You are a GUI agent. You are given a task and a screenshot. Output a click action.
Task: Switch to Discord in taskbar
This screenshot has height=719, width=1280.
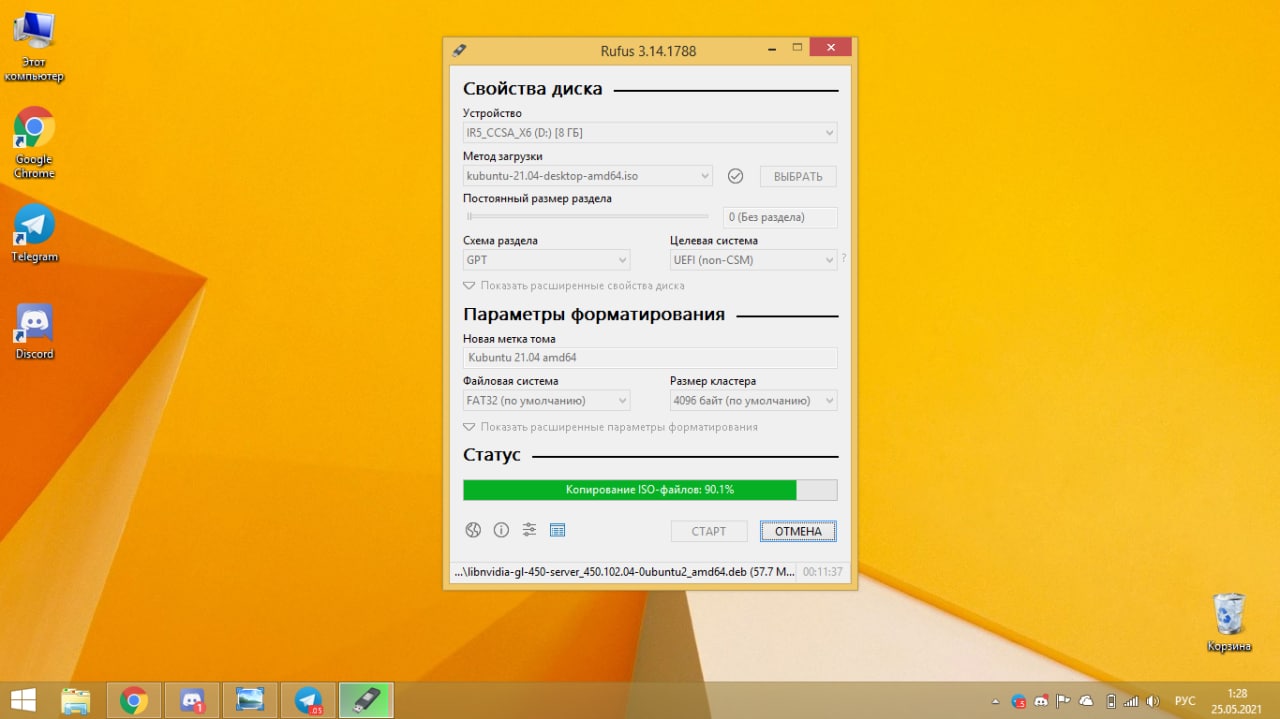click(192, 700)
